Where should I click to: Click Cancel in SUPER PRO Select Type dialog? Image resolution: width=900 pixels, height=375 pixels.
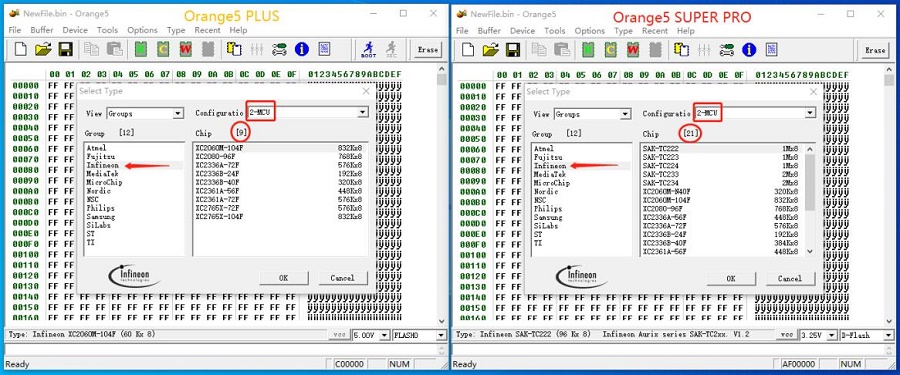point(790,279)
